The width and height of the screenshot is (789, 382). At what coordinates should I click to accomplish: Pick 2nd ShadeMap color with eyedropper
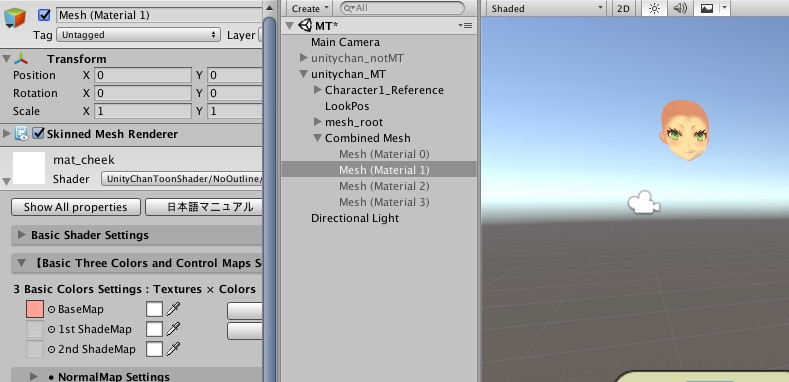point(173,349)
